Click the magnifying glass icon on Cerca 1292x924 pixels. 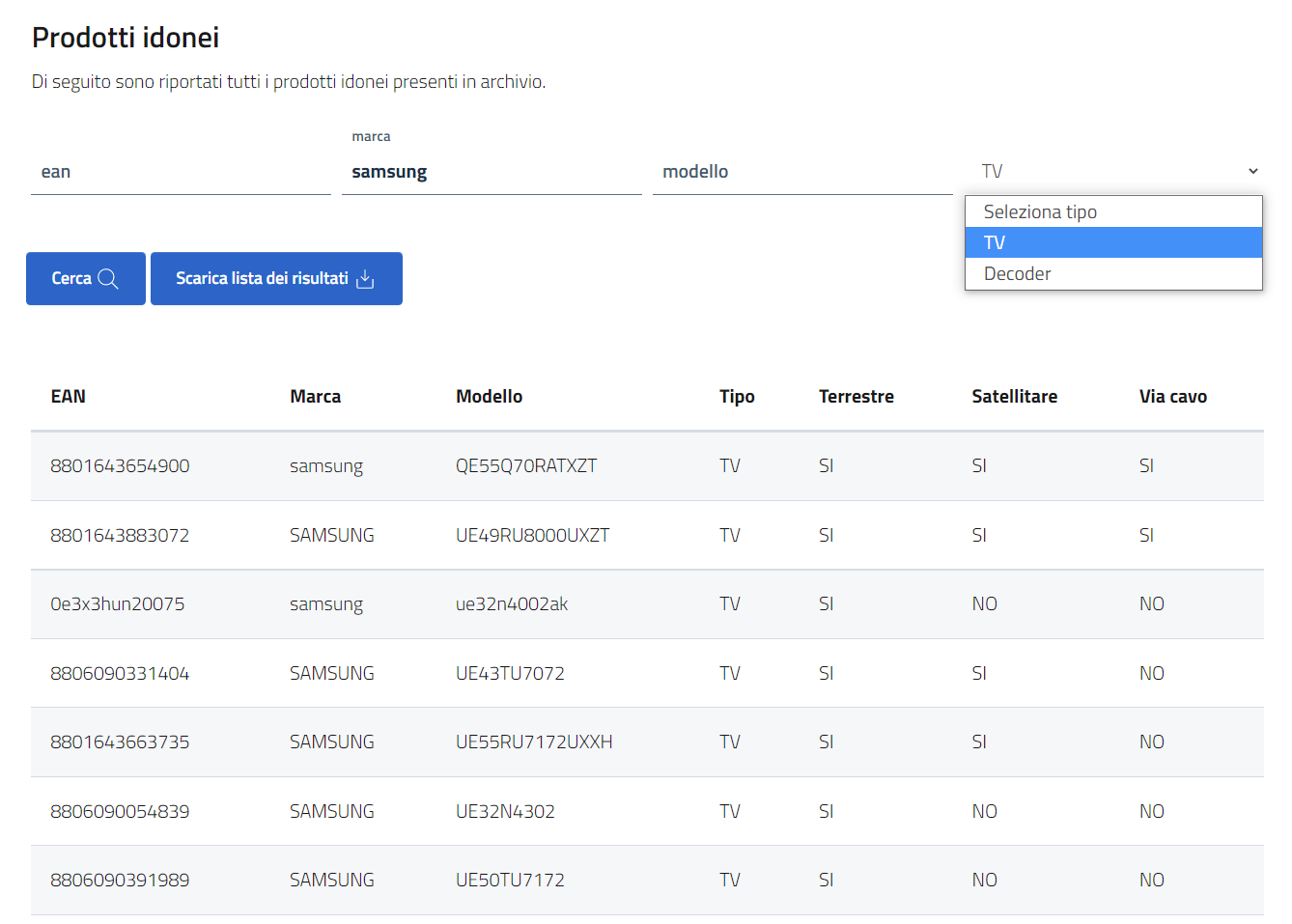click(108, 279)
